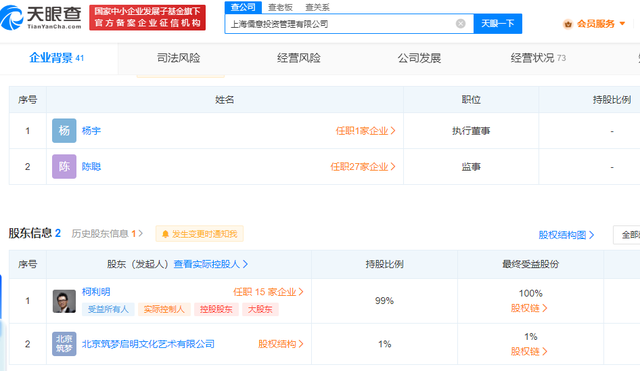Click the company name search field
The height and width of the screenshot is (371, 640).
point(341,24)
